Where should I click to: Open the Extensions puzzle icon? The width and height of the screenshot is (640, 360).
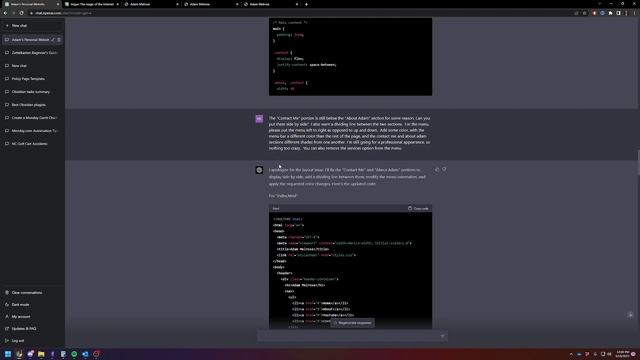[611, 13]
